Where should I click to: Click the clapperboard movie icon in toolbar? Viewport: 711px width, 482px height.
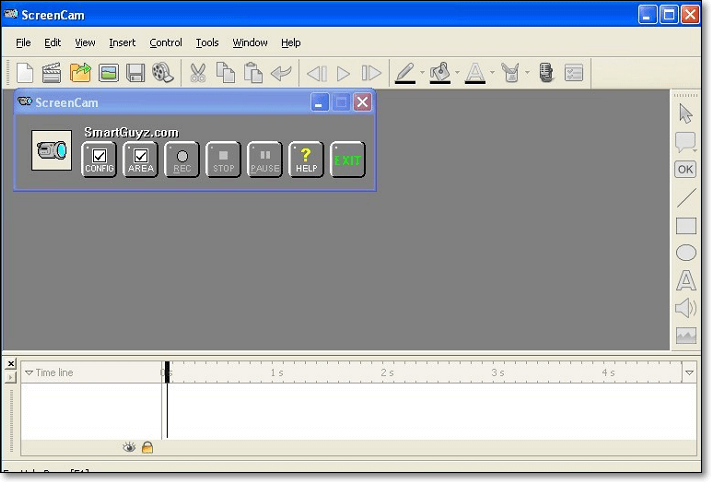[52, 73]
